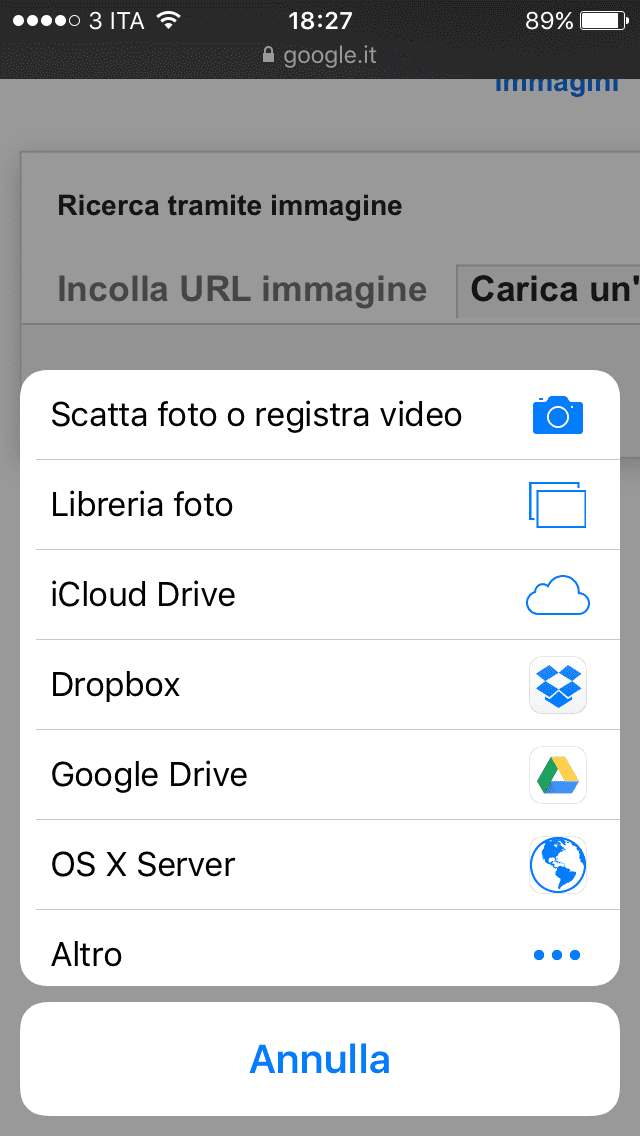640x1136 pixels.
Task: Tap the iCloud Drive cloud icon
Action: (x=557, y=595)
